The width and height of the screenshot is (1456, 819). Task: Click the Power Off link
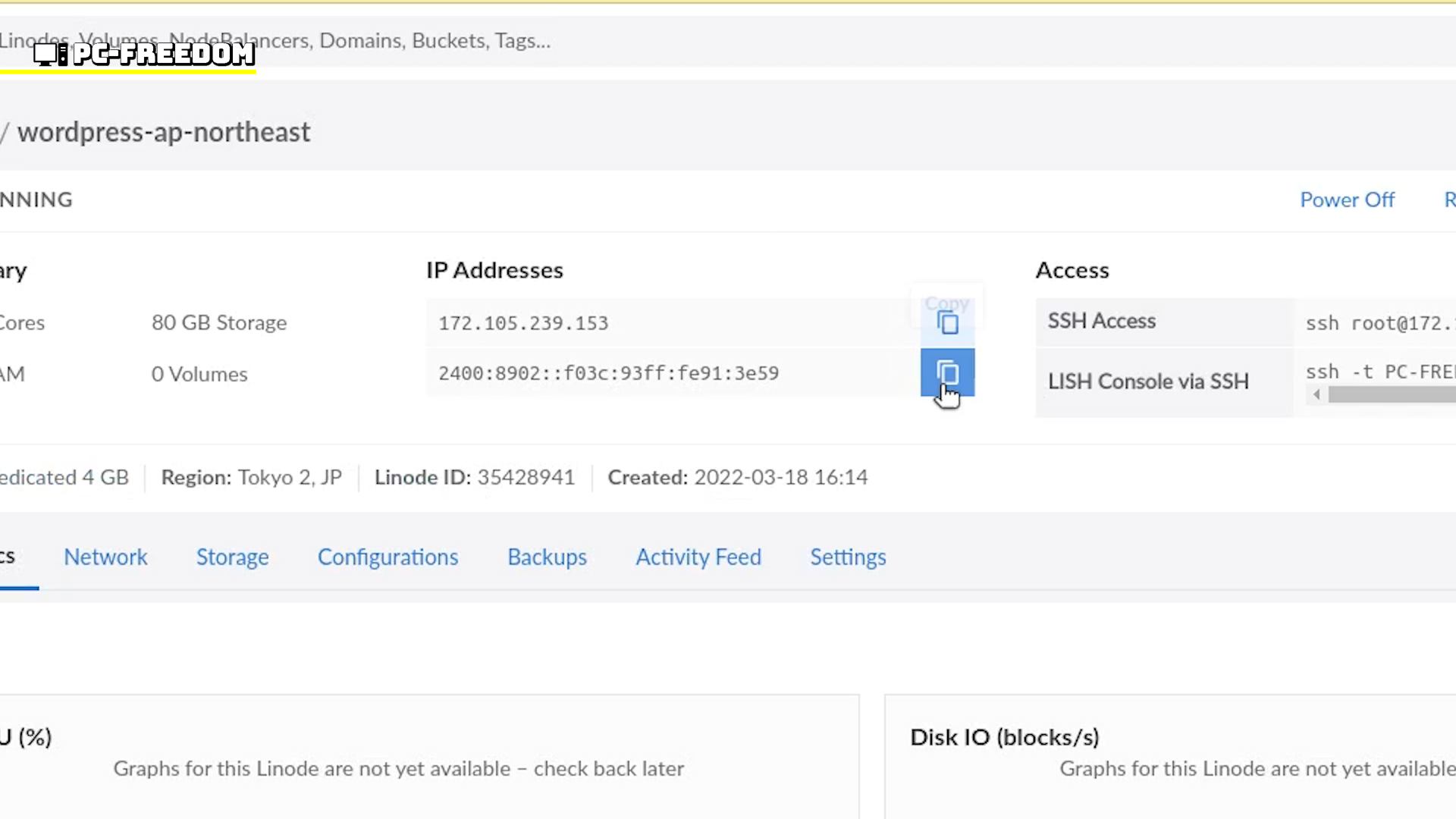click(x=1347, y=200)
